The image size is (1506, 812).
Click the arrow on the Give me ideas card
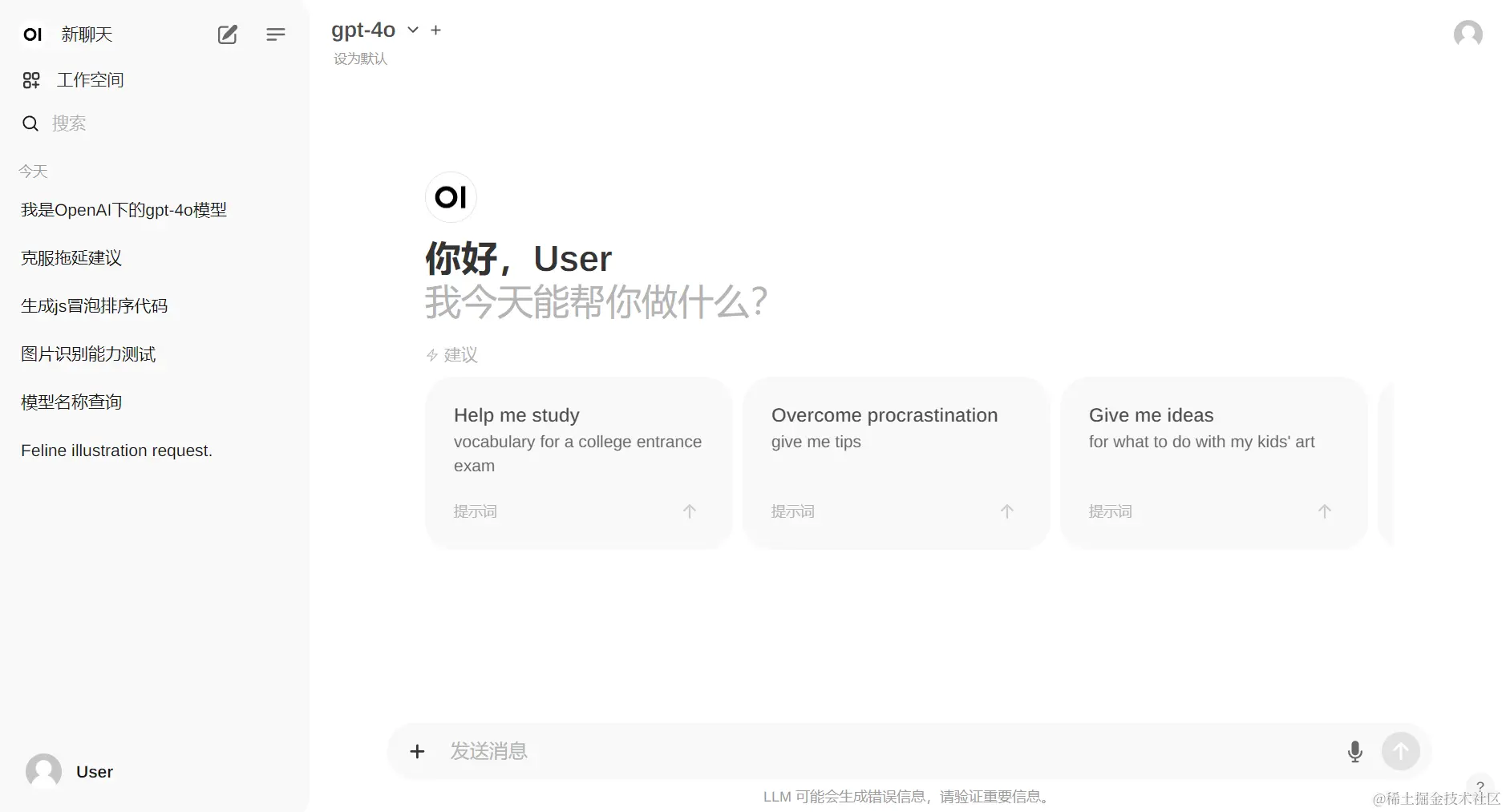click(x=1324, y=511)
